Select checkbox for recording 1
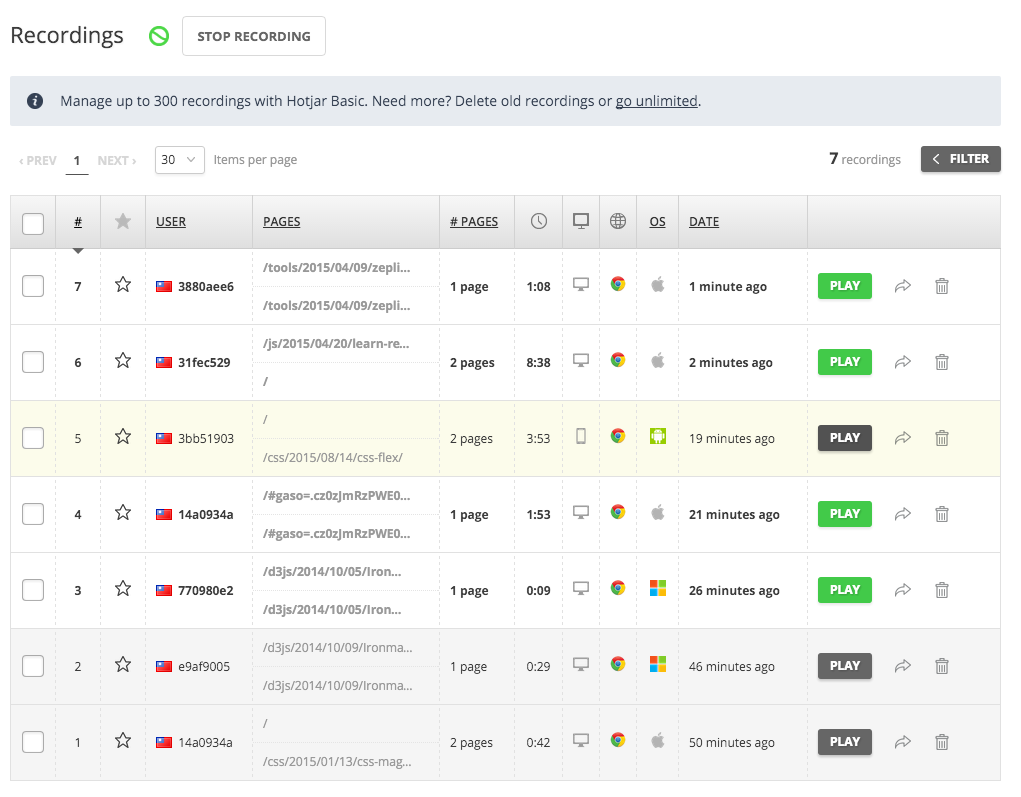This screenshot has height=797, width=1021. (33, 742)
